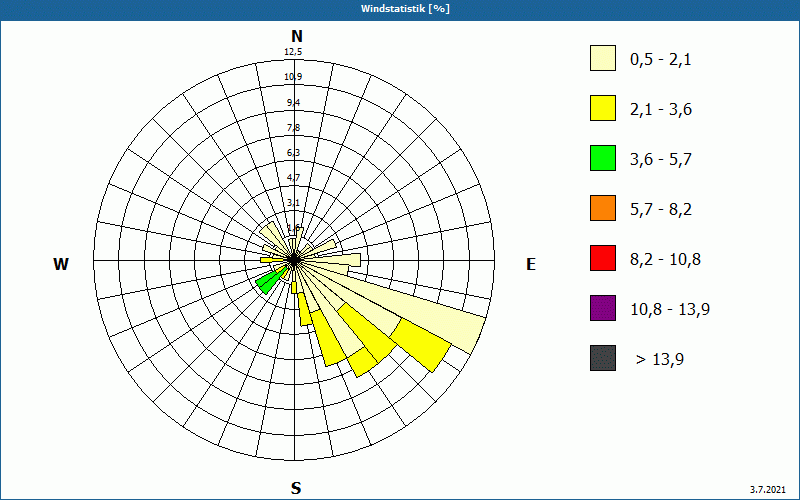
Task: Click the pale yellow 0,5 - 2,1 legend swatch
Action: (x=603, y=58)
